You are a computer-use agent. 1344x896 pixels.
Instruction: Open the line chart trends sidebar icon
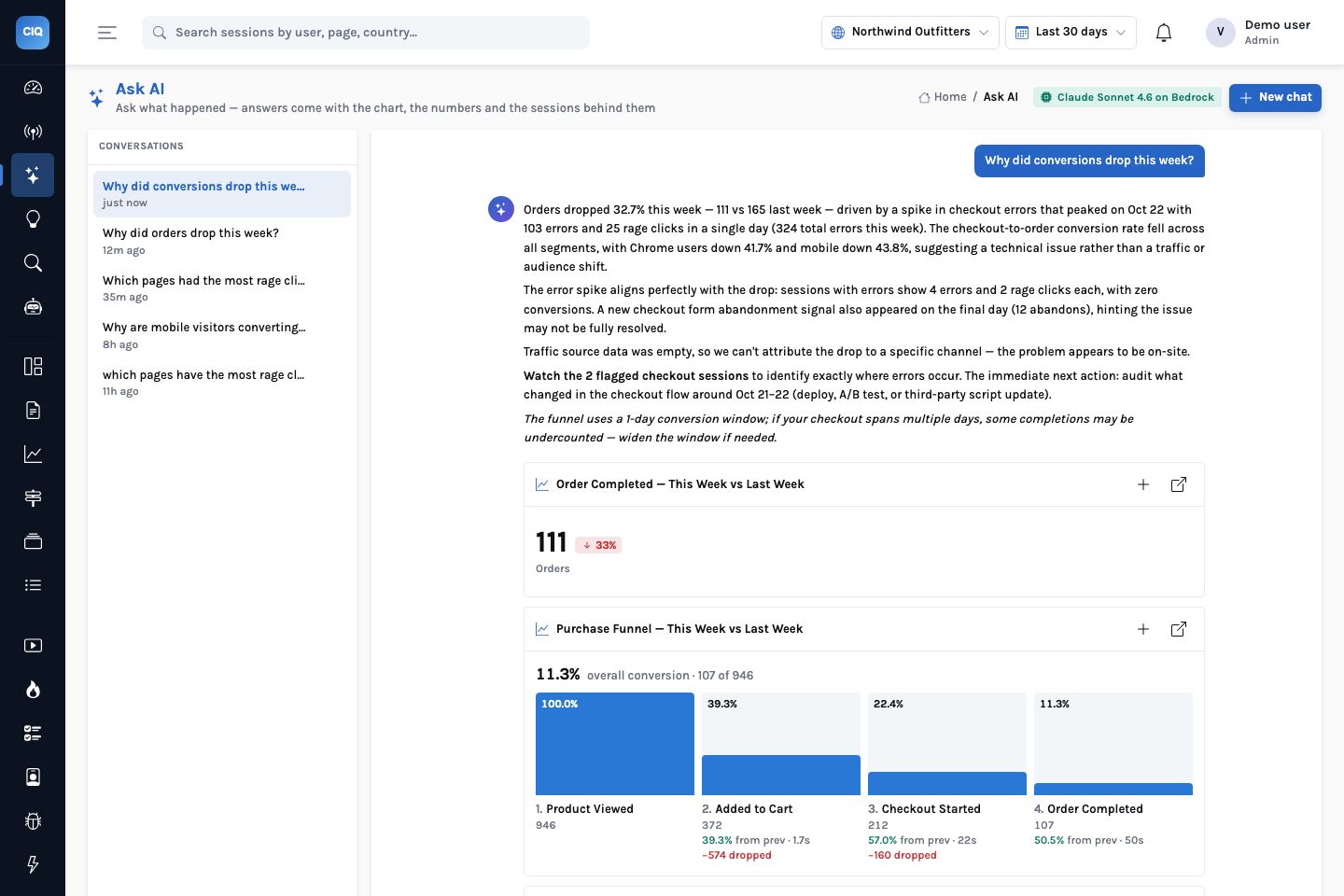pos(33,454)
